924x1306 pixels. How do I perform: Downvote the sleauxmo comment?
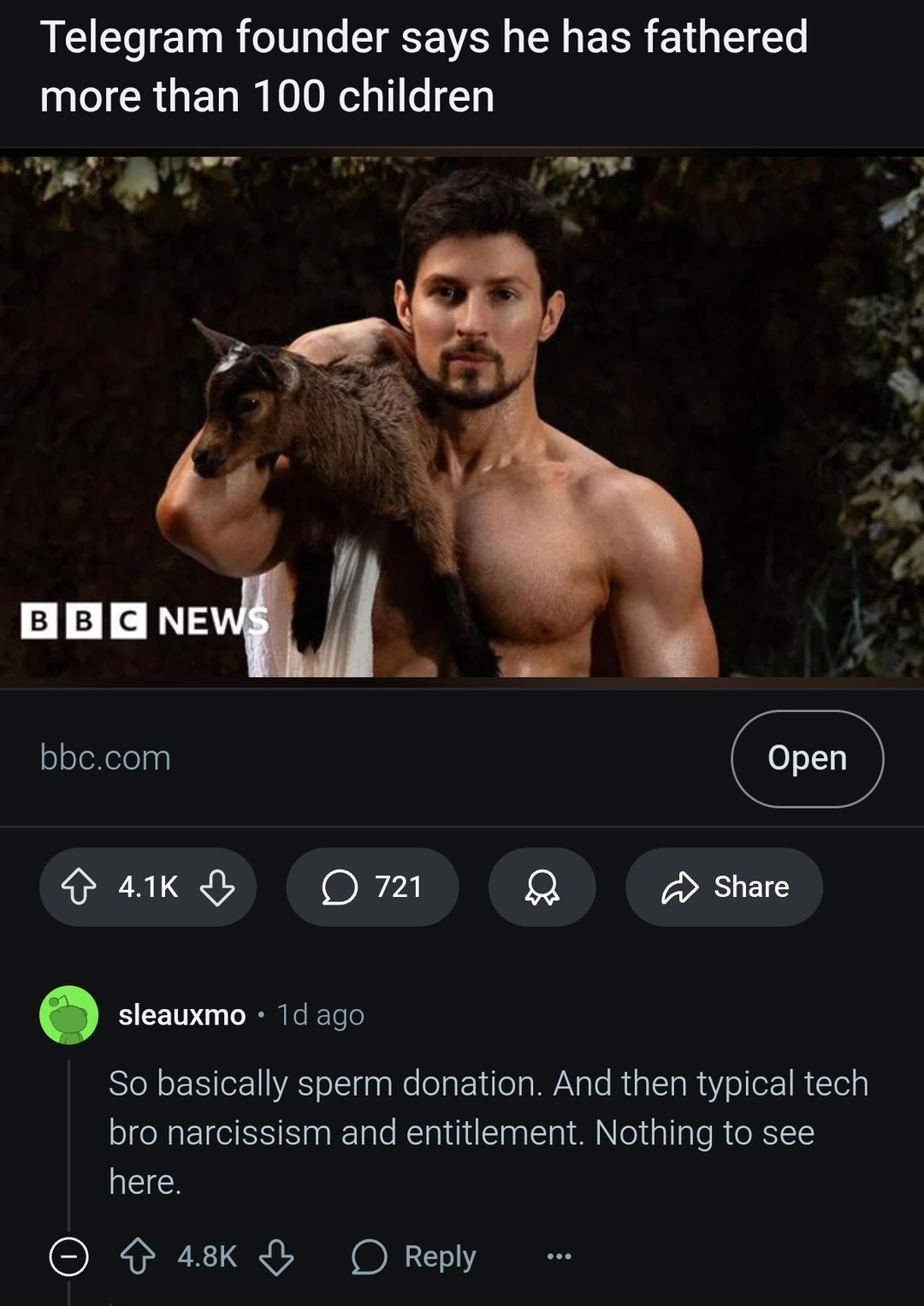tap(276, 1257)
